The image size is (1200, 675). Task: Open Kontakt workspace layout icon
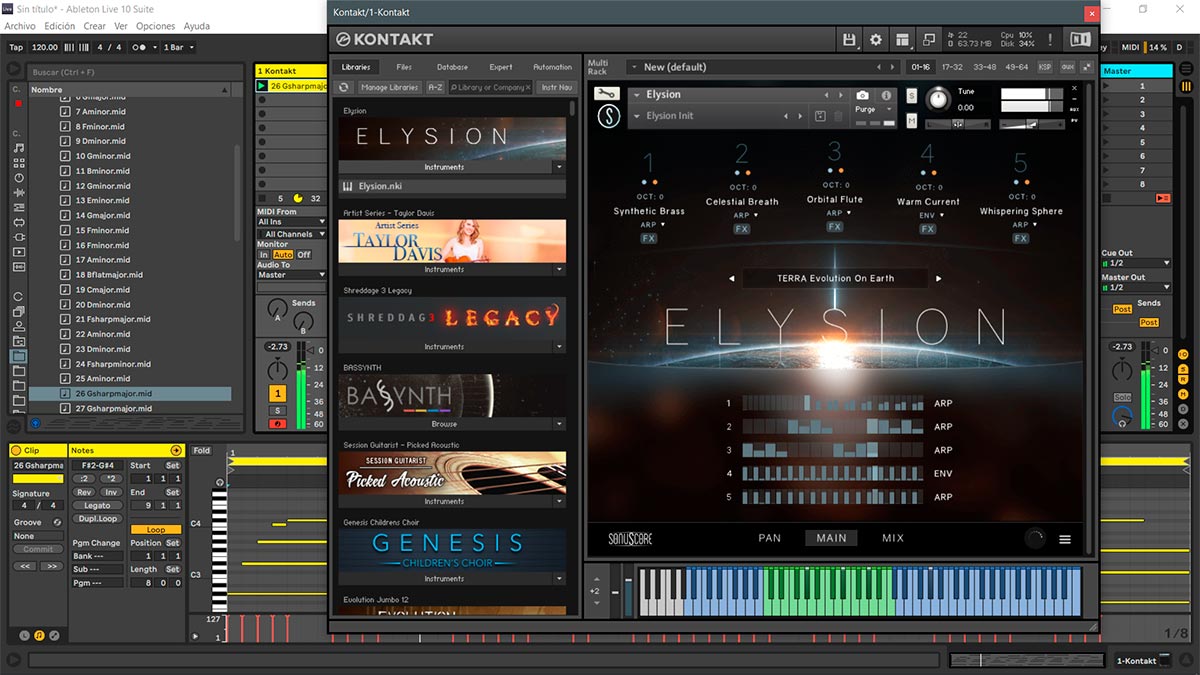click(x=903, y=39)
